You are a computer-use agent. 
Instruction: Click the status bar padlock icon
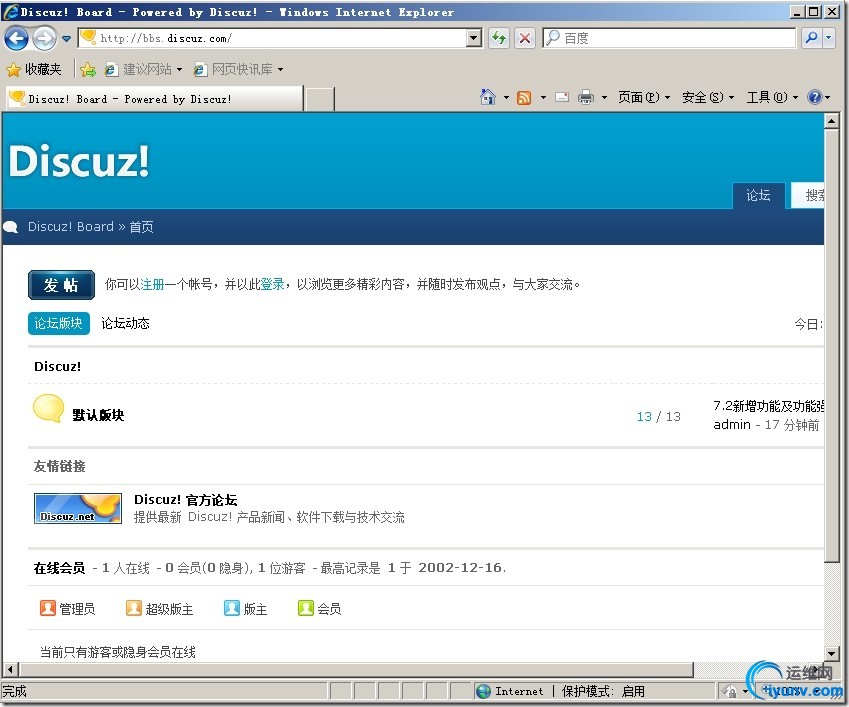(x=730, y=691)
